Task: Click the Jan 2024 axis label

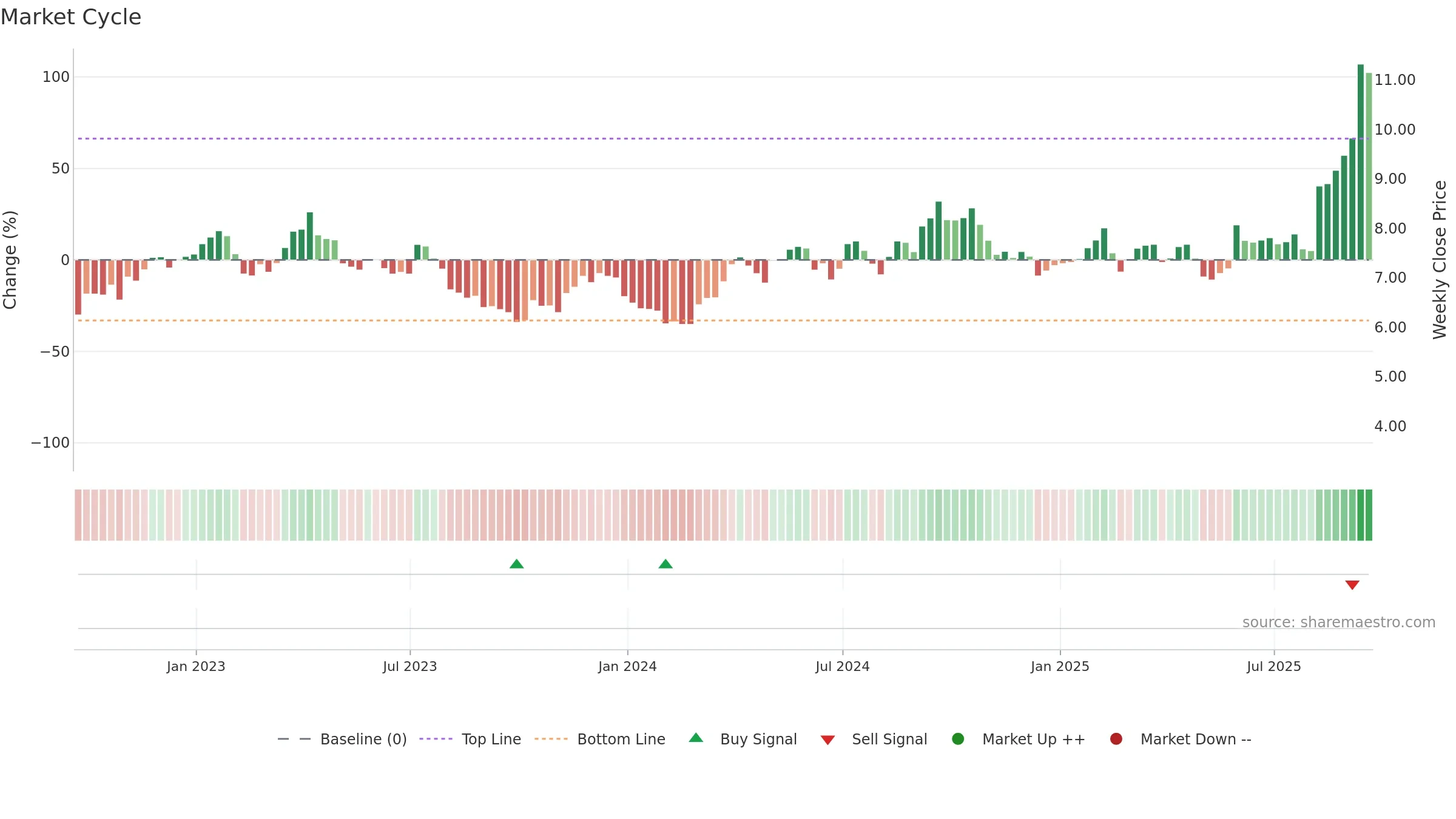Action: pos(627,666)
